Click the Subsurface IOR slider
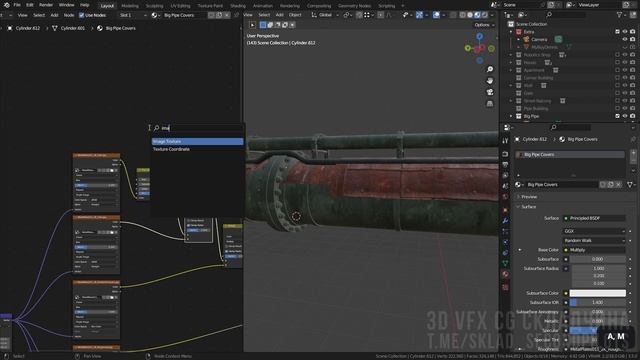Screen dimensions: 640x360 [x=598, y=303]
